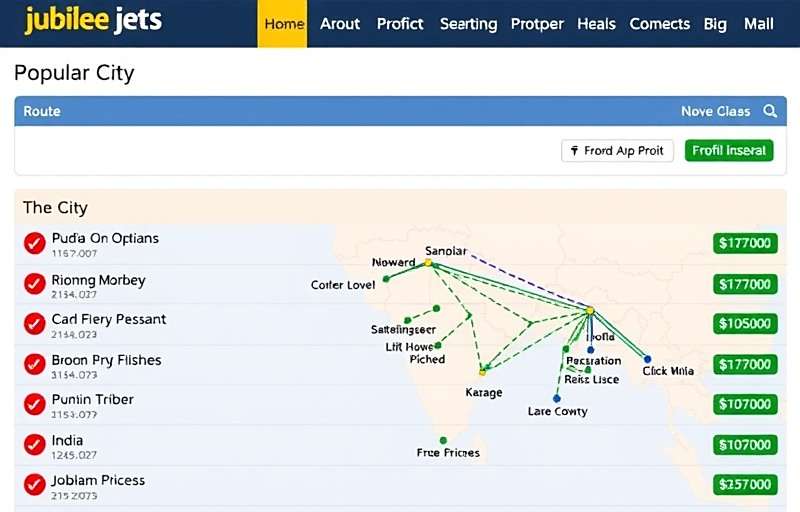Screen dimensions: 800x512
Task: Click the Click Mila blue map marker
Action: (647, 359)
